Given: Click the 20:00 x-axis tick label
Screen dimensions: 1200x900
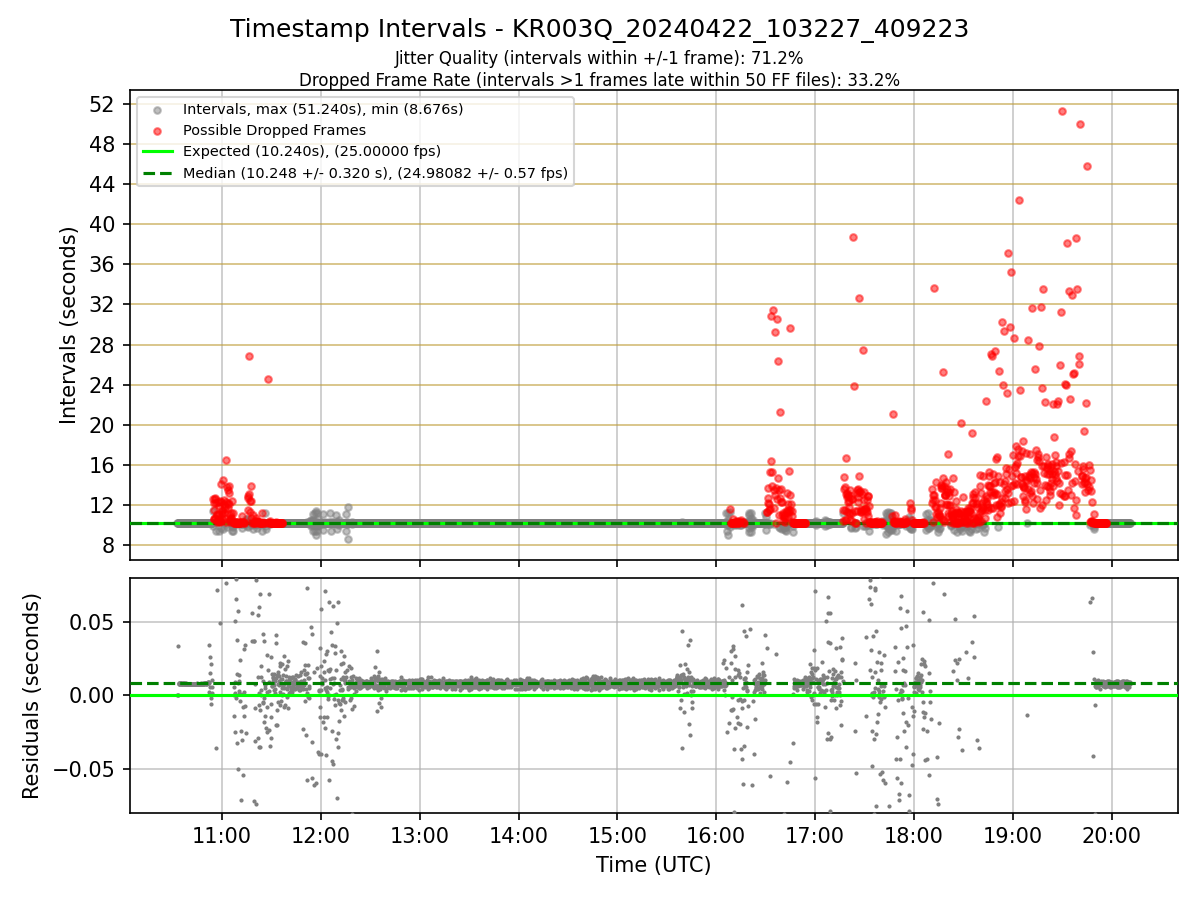Looking at the screenshot, I should click(1112, 836).
